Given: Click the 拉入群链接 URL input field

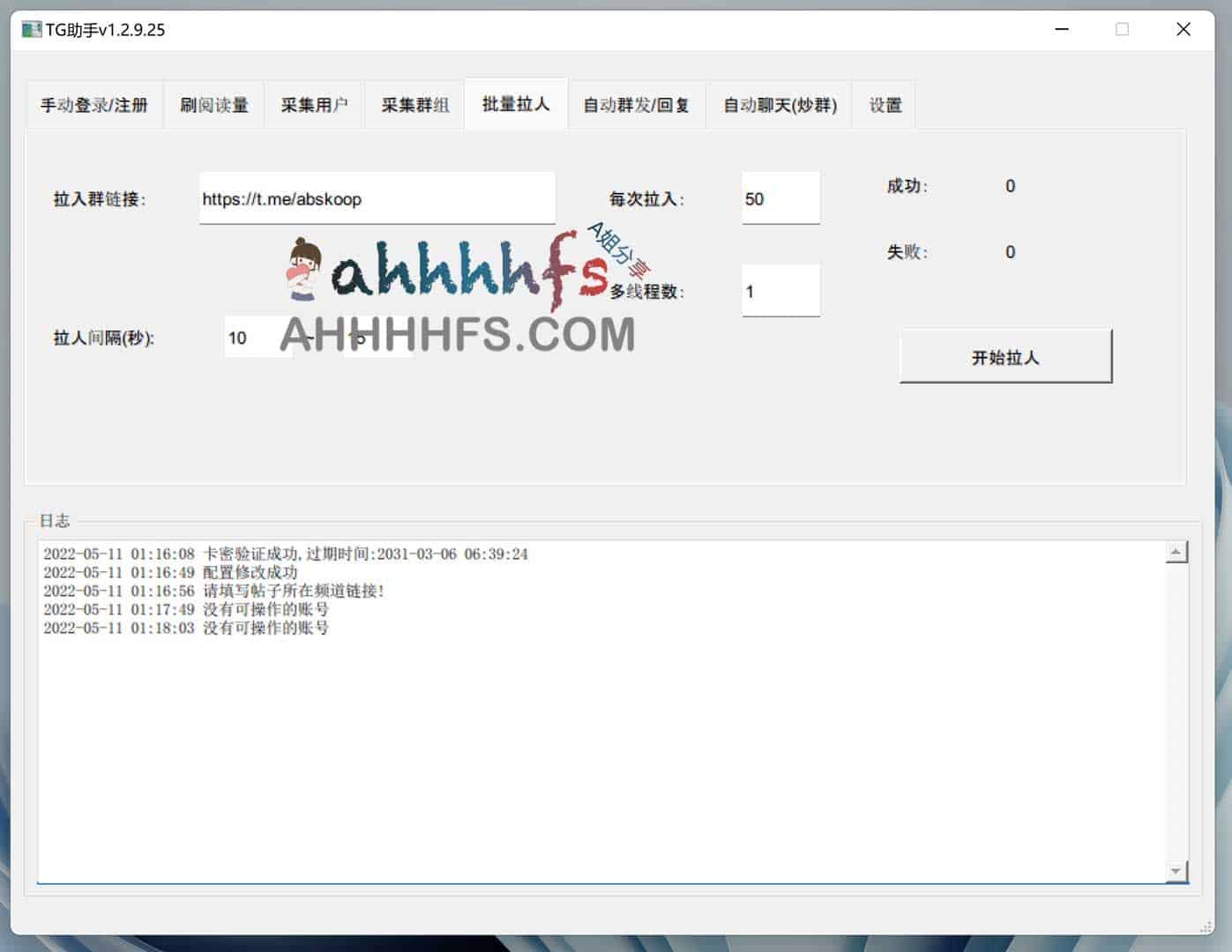Looking at the screenshot, I should click(x=377, y=198).
